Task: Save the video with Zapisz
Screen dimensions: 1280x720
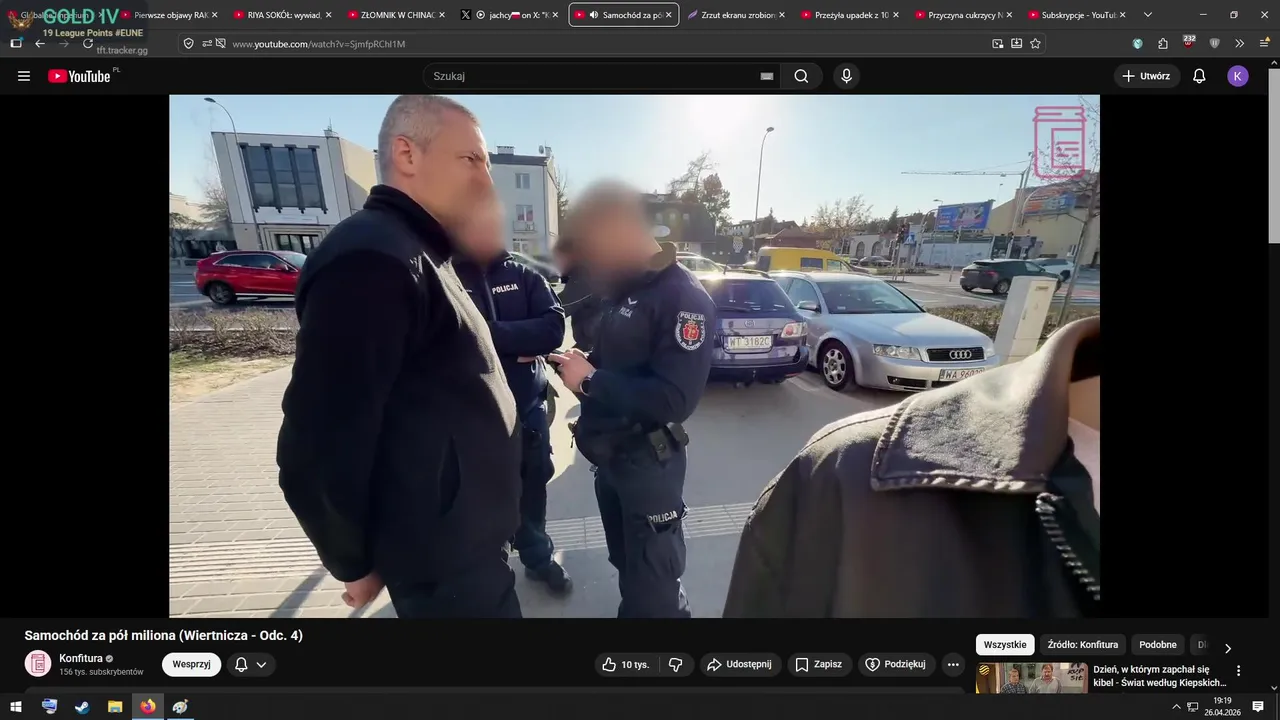Action: coord(818,664)
